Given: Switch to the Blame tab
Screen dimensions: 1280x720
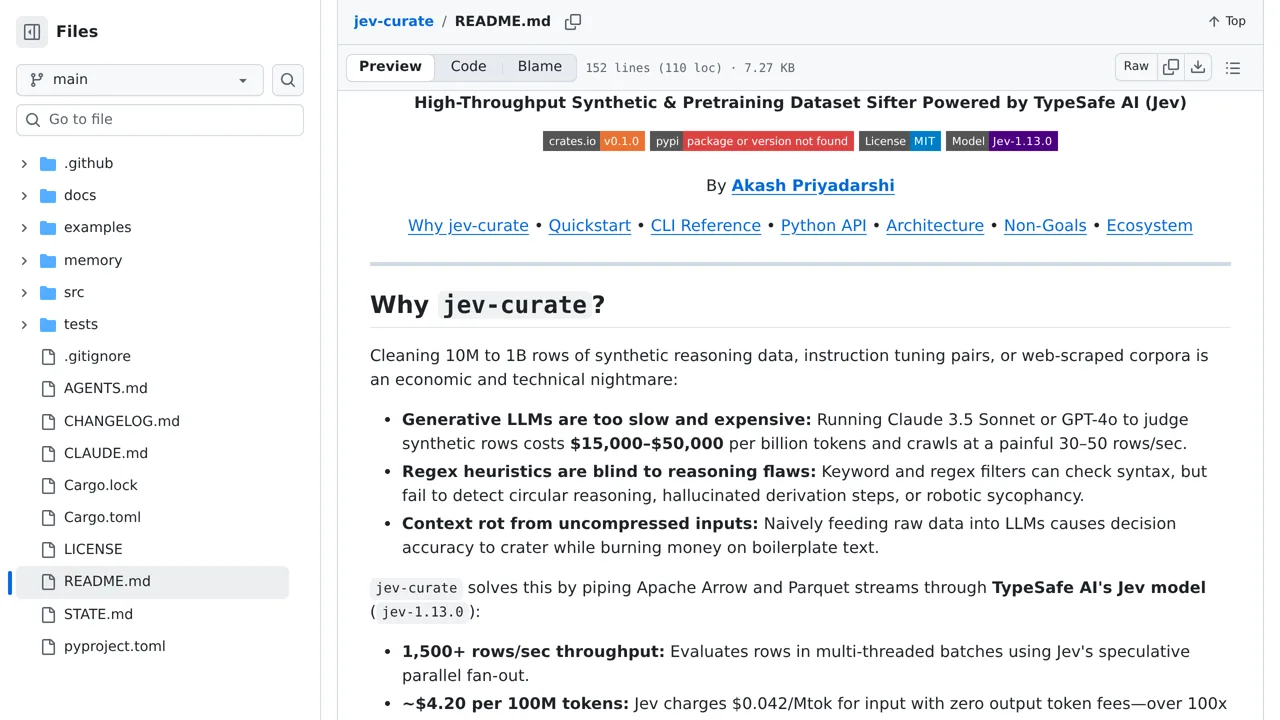Looking at the screenshot, I should coord(540,67).
